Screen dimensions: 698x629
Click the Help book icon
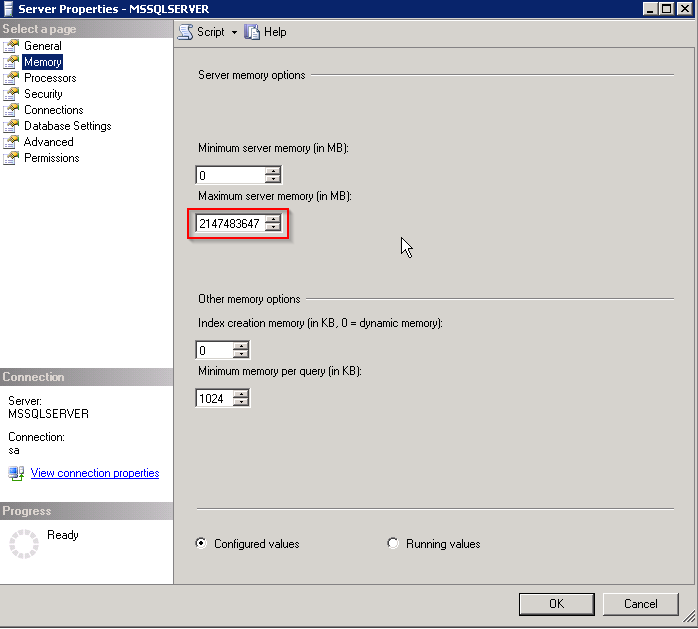click(x=252, y=32)
